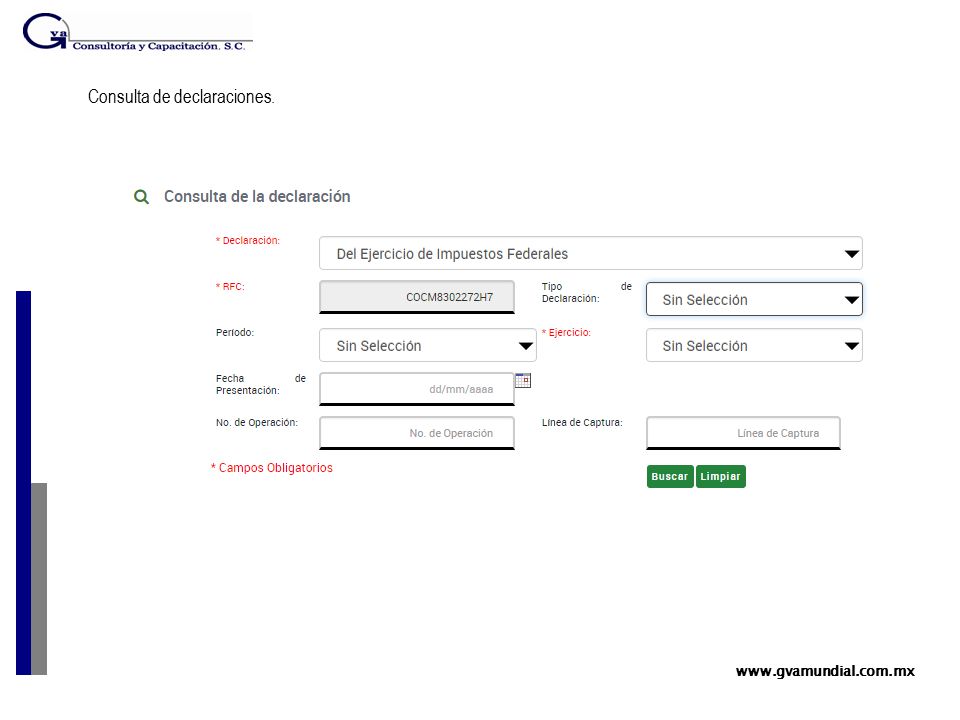
Task: Click the 'No. de Operación:' label
Action: (257, 422)
